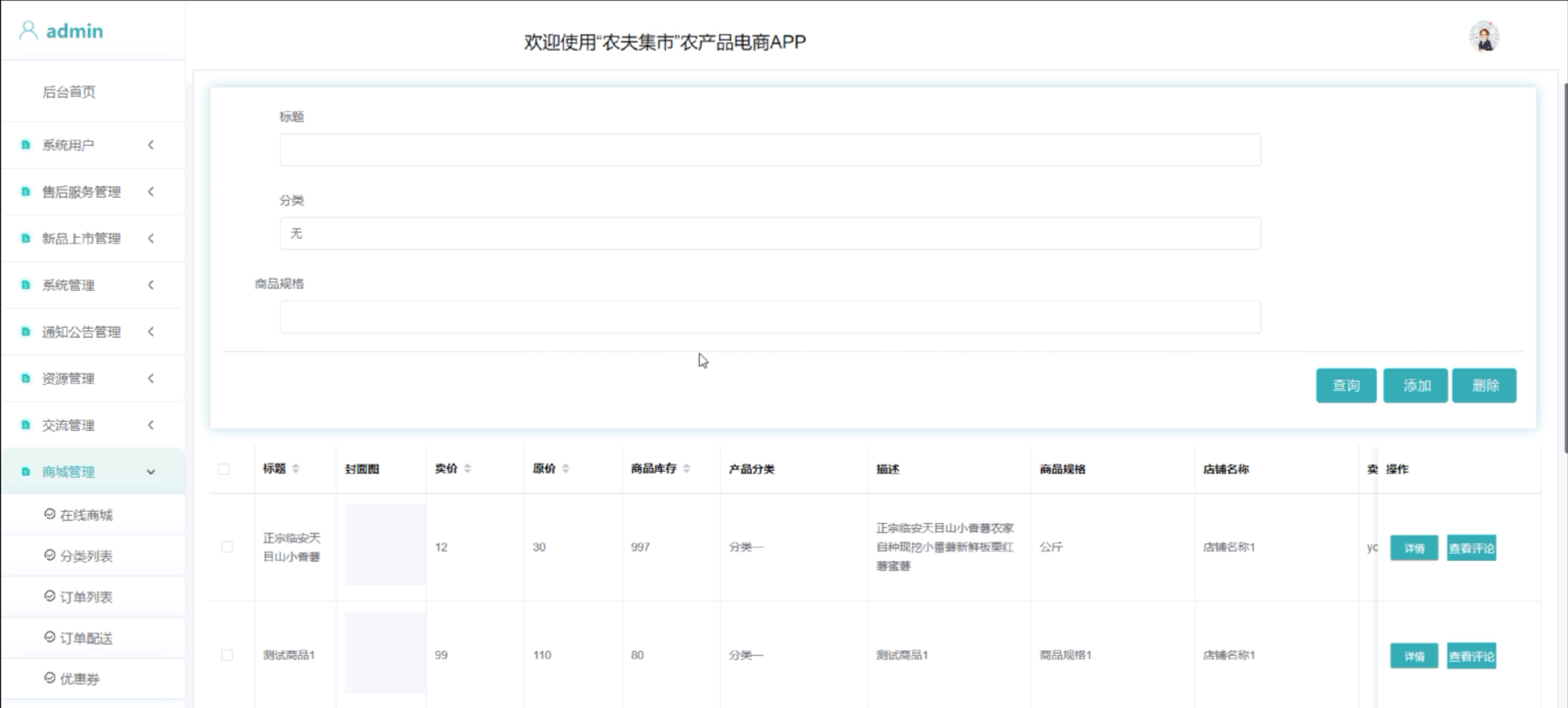Click the admin user profile icon
Image resolution: width=1568 pixels, height=708 pixels.
[28, 31]
